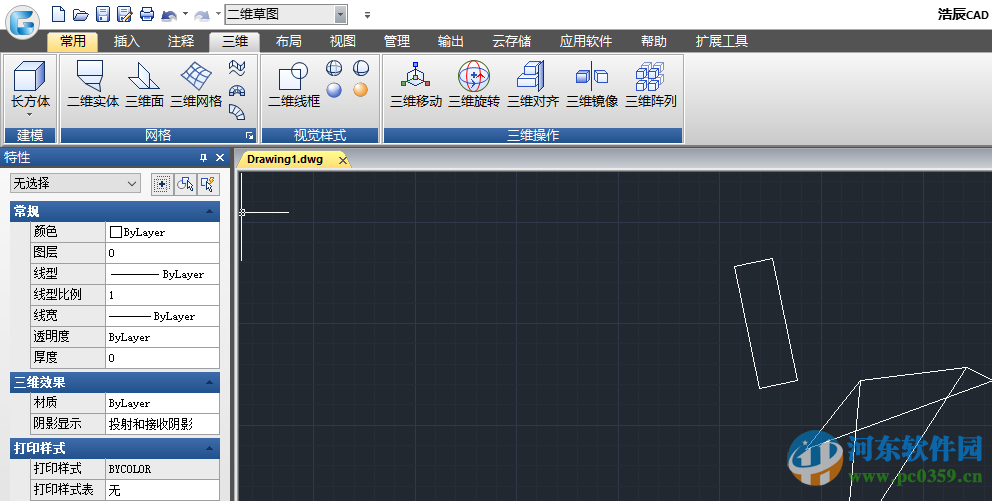Toggle the PICKADD value button
Viewport: 992px width, 501px height.
(161, 184)
